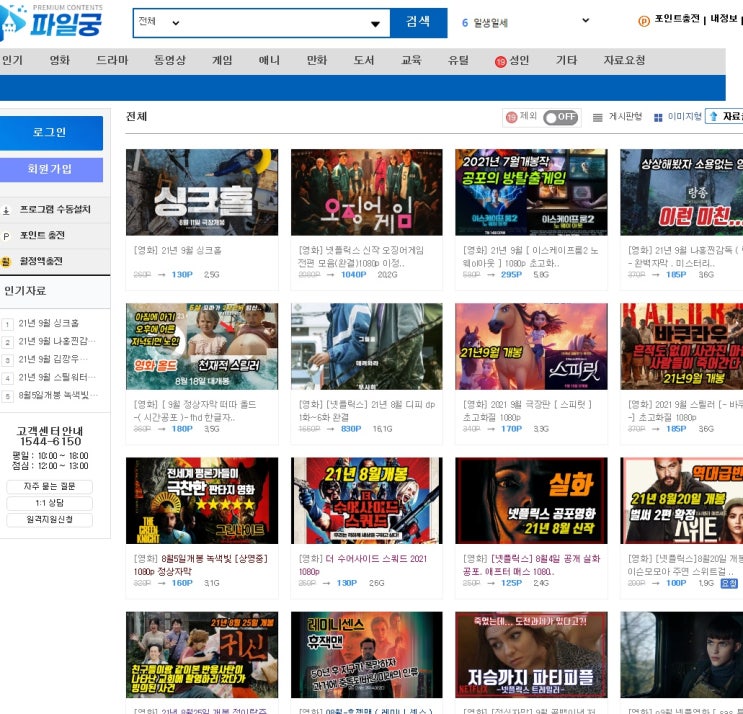Open the 이스케이프룸2 thumbnail
This screenshot has width=743, height=714.
tap(531, 192)
